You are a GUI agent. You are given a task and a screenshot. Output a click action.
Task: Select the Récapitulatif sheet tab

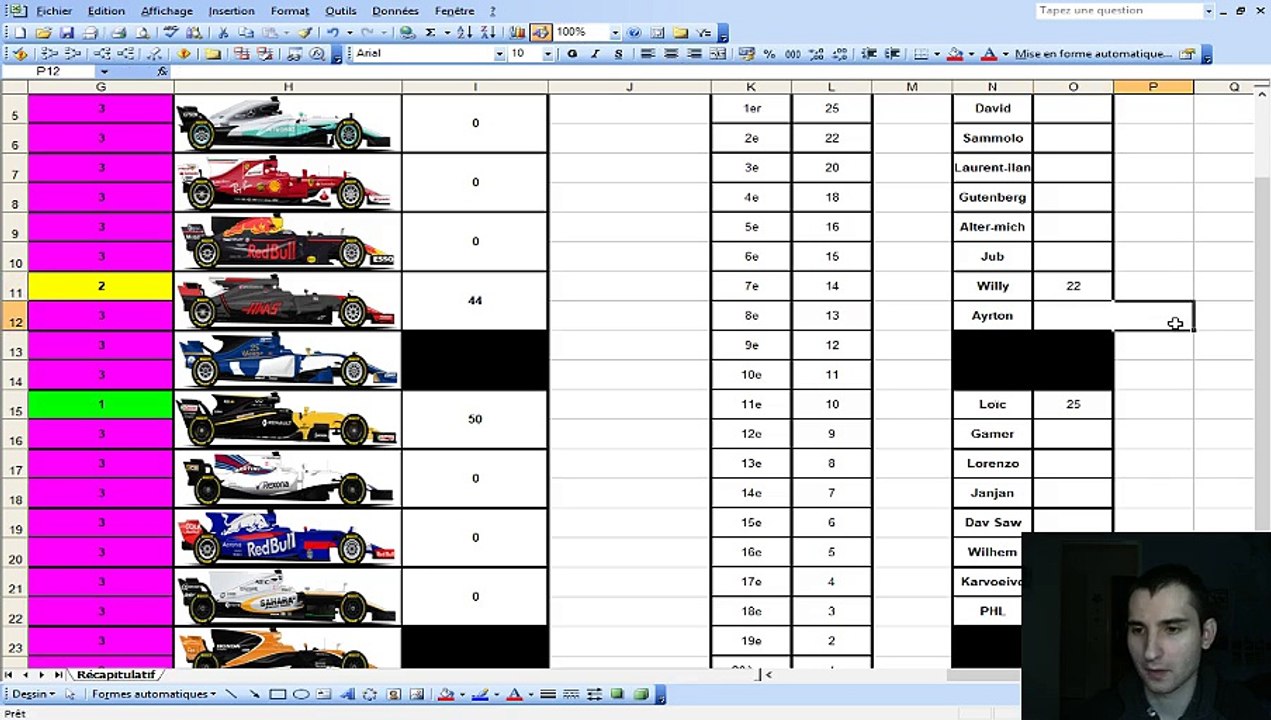pos(116,675)
